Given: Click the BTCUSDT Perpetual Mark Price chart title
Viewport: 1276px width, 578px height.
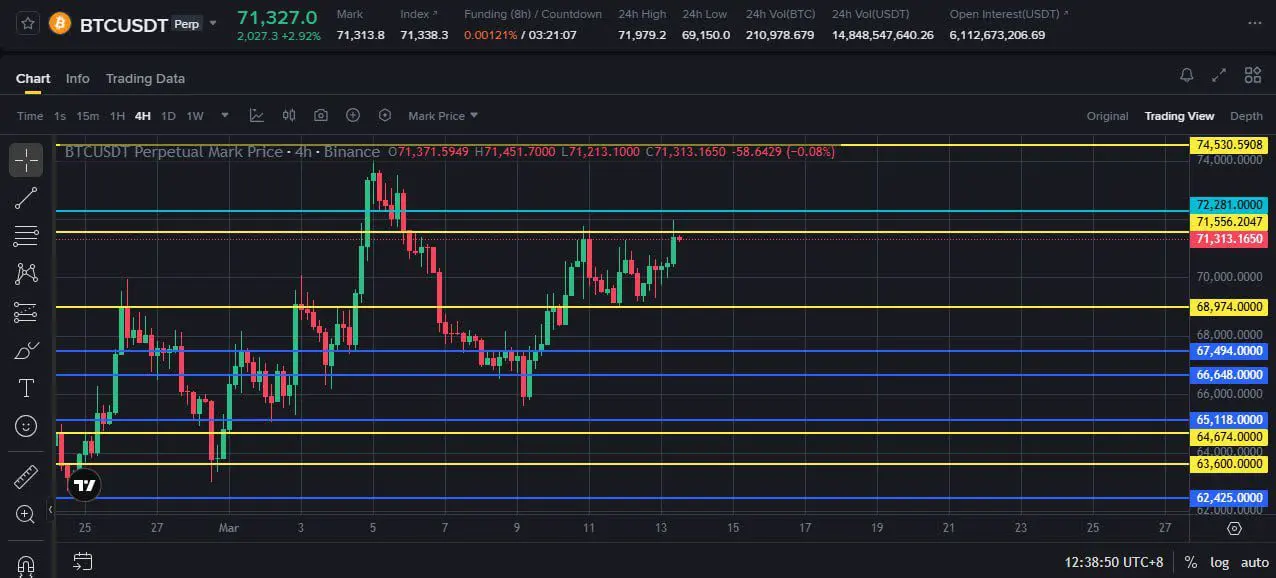Looking at the screenshot, I should click(173, 152).
